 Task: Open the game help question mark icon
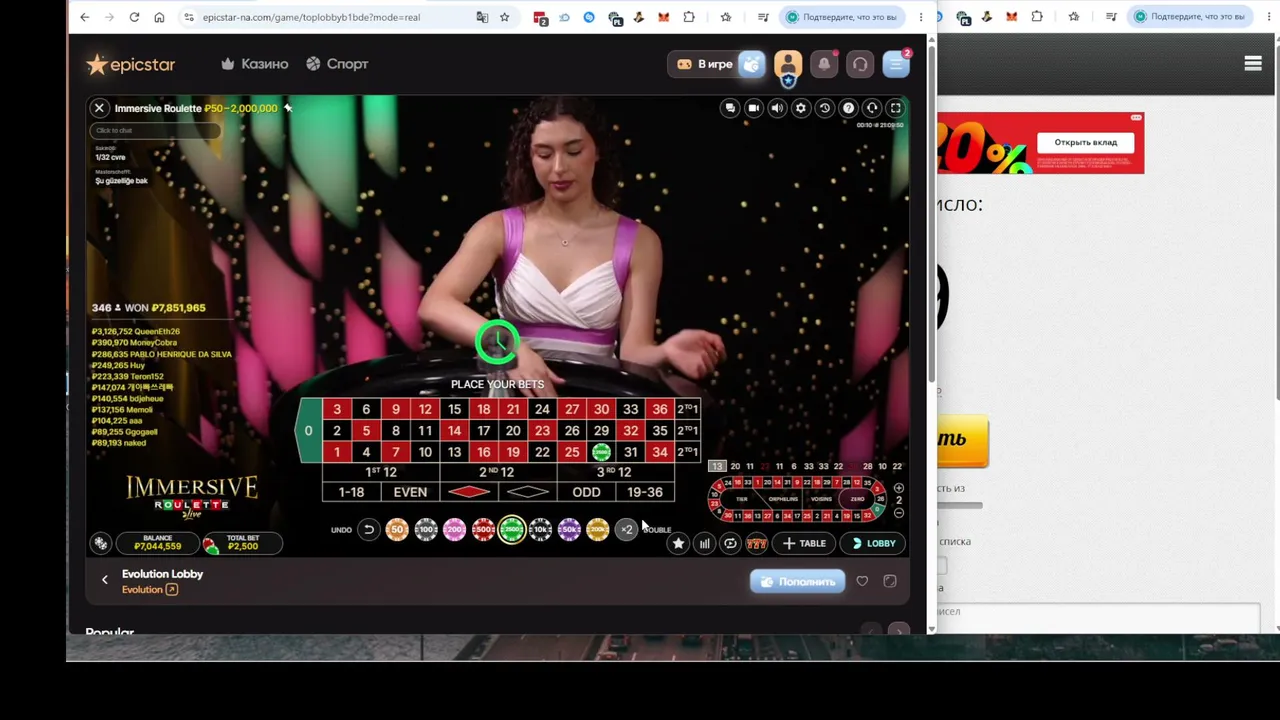pos(849,108)
